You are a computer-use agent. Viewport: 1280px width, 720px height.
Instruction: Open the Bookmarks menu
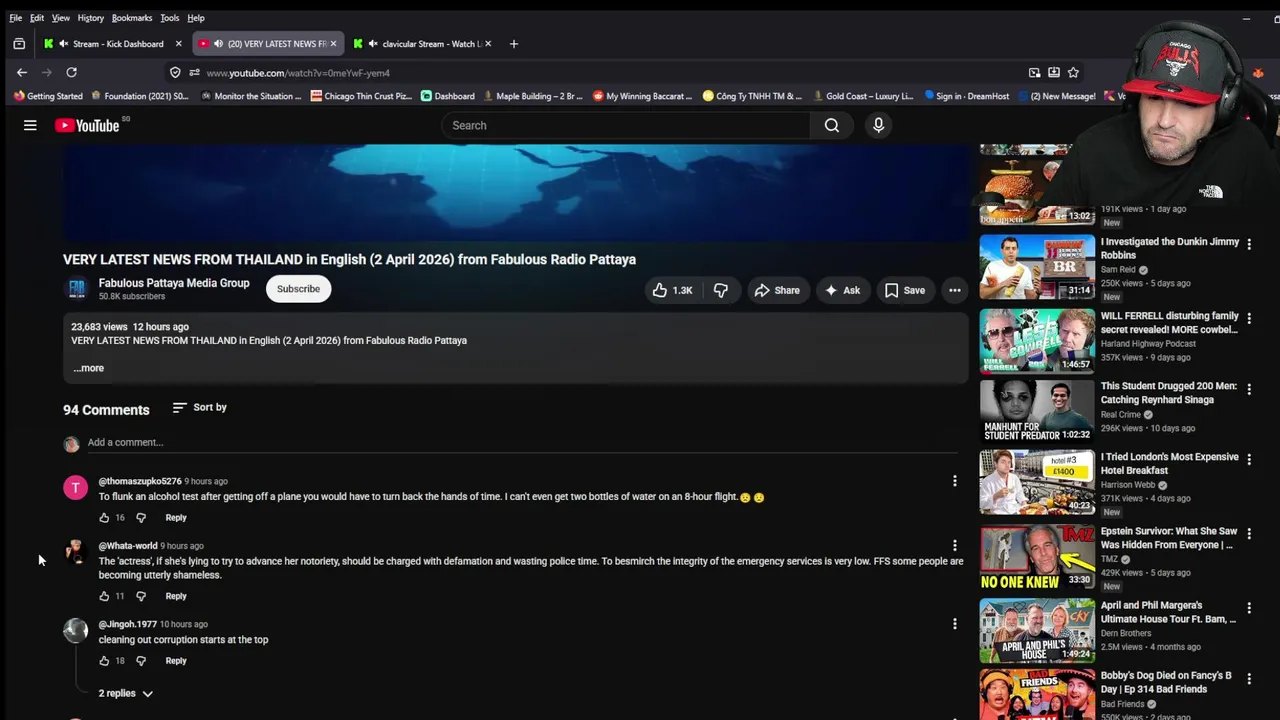coord(132,18)
